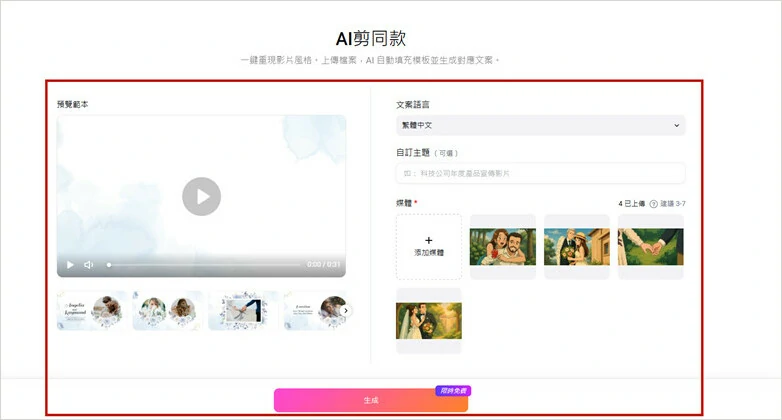Mute the preview video volume icon

pos(89,264)
